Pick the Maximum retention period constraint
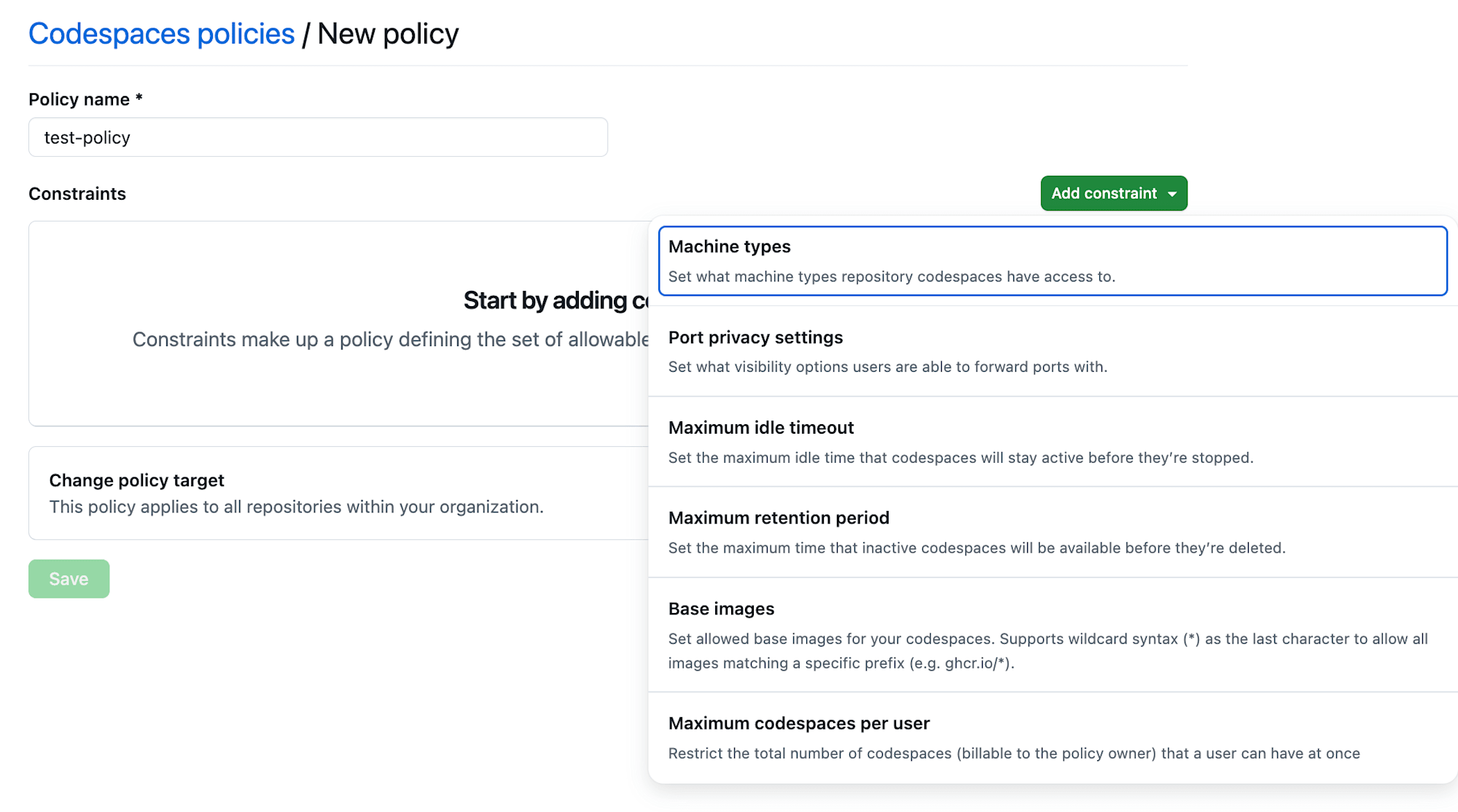The width and height of the screenshot is (1458, 812). click(x=1053, y=532)
